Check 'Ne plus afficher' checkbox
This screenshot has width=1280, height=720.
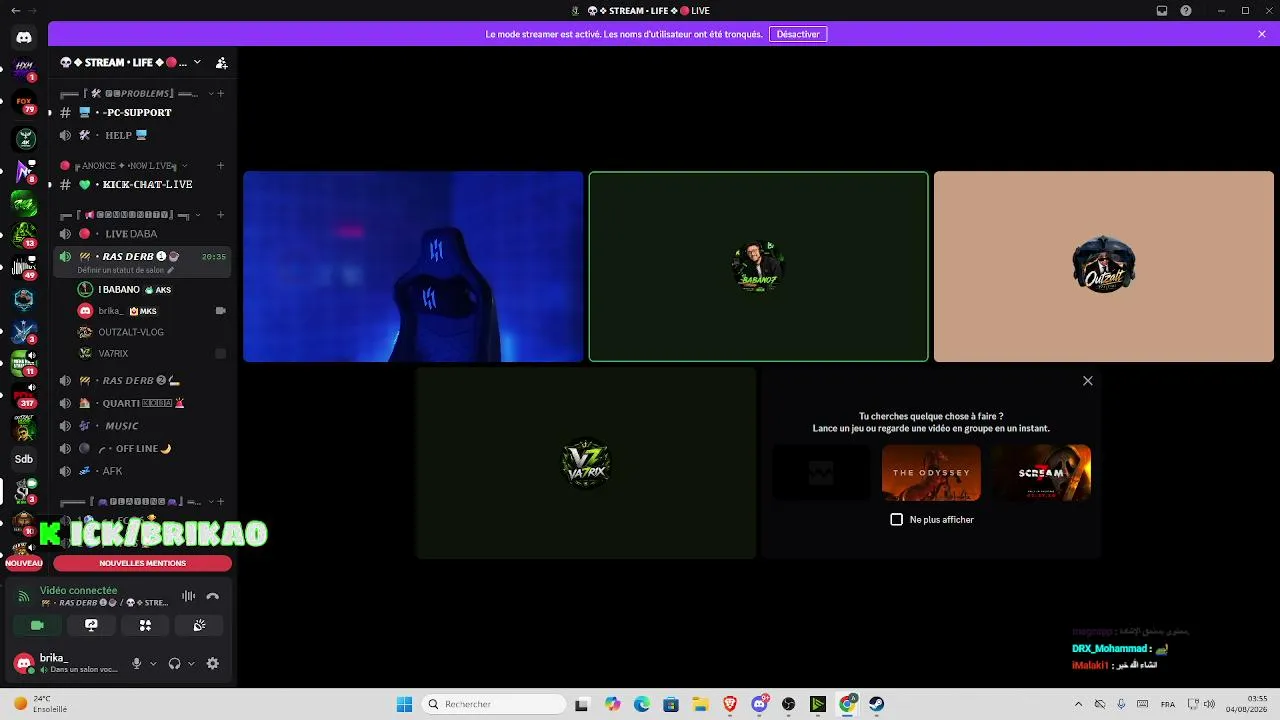(897, 519)
